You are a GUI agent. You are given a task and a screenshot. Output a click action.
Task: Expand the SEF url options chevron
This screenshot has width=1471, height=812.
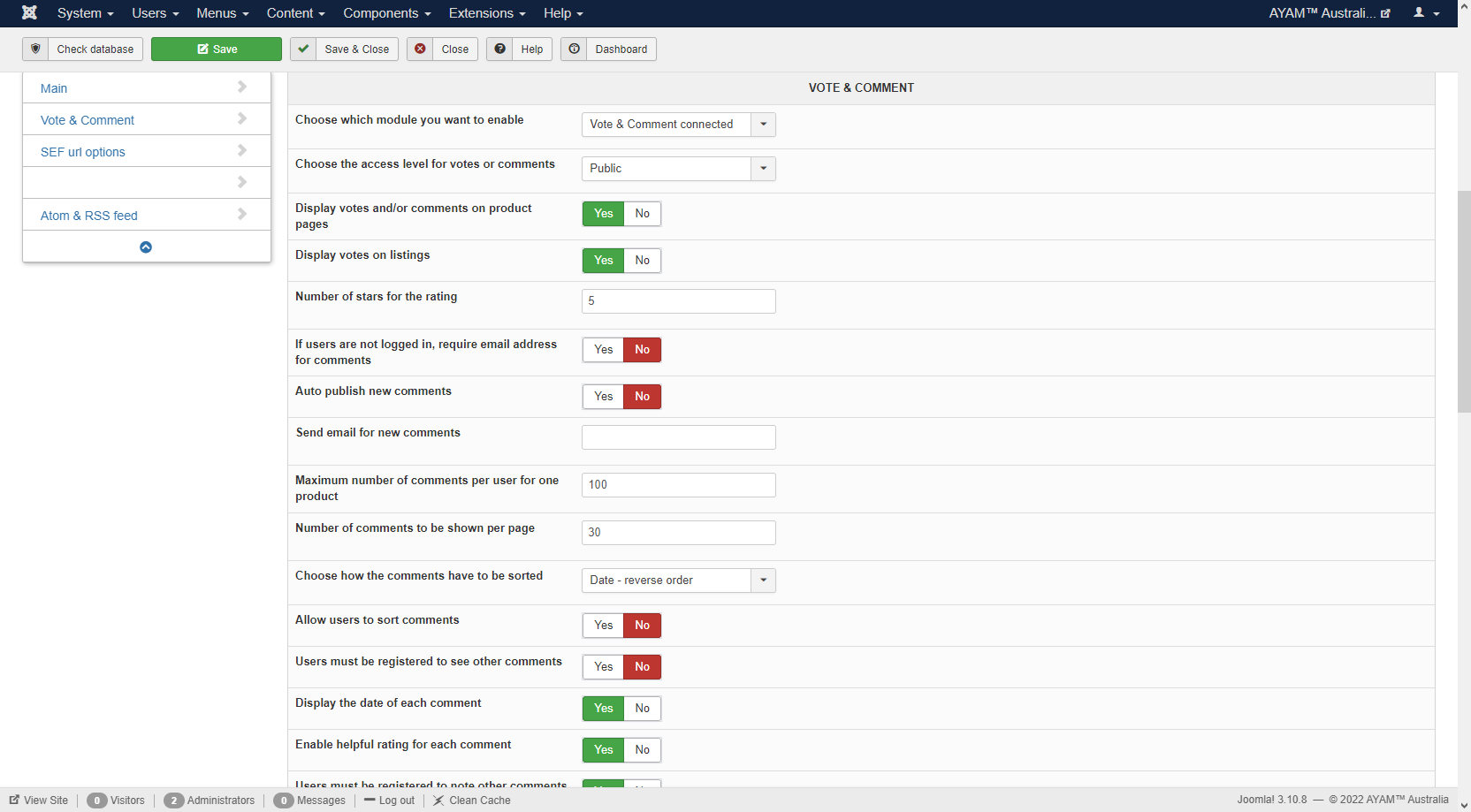click(242, 150)
